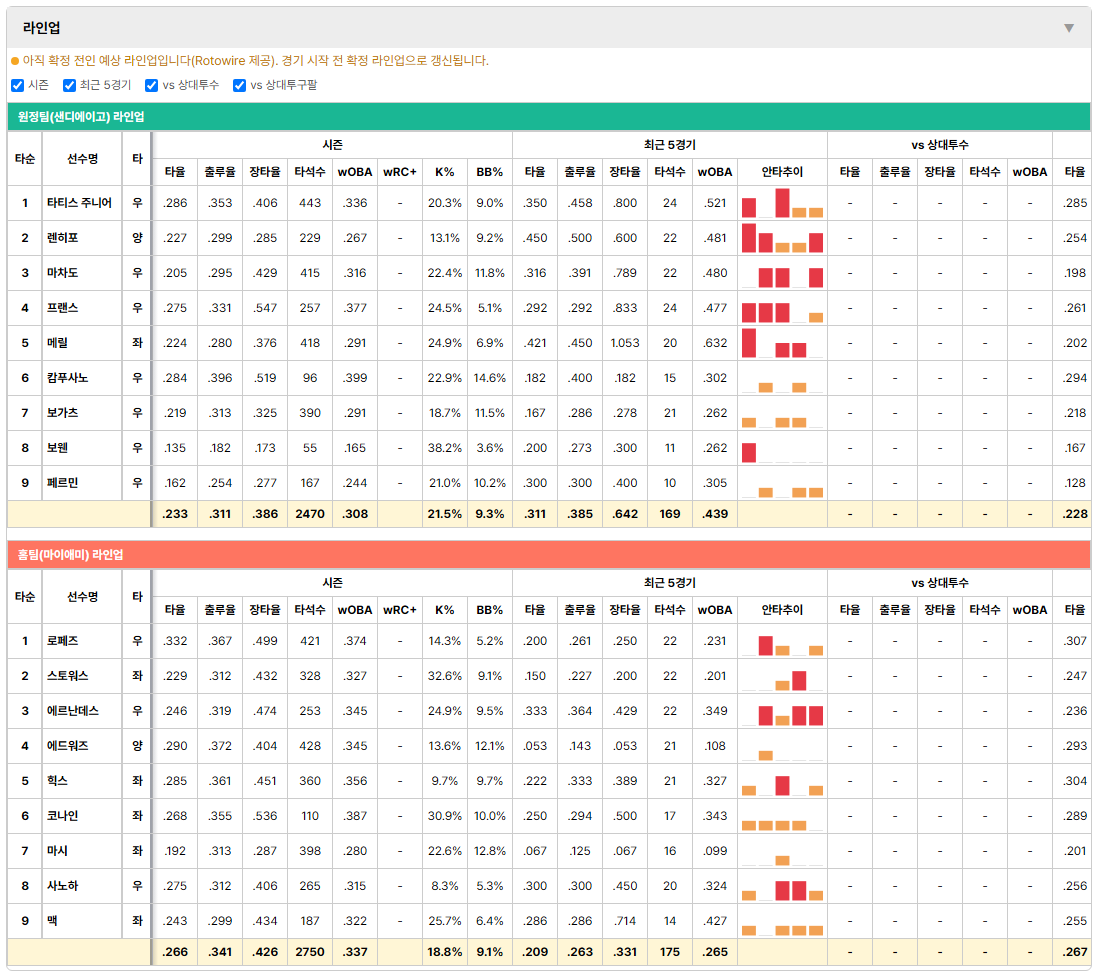Click 보웬 hit trend bar chart

pyautogui.click(x=782, y=448)
